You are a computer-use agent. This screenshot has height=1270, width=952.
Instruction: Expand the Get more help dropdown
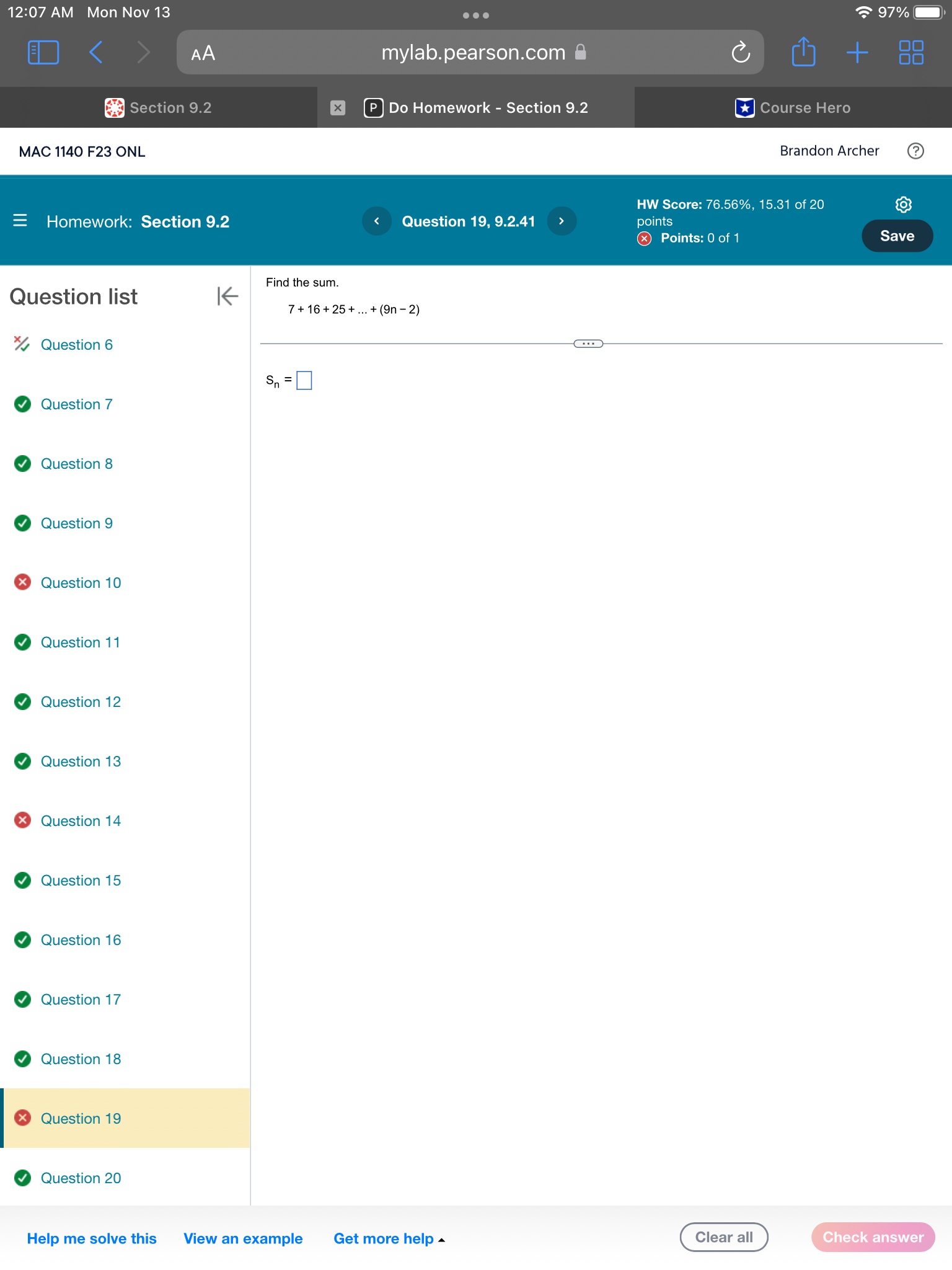pos(389,1238)
